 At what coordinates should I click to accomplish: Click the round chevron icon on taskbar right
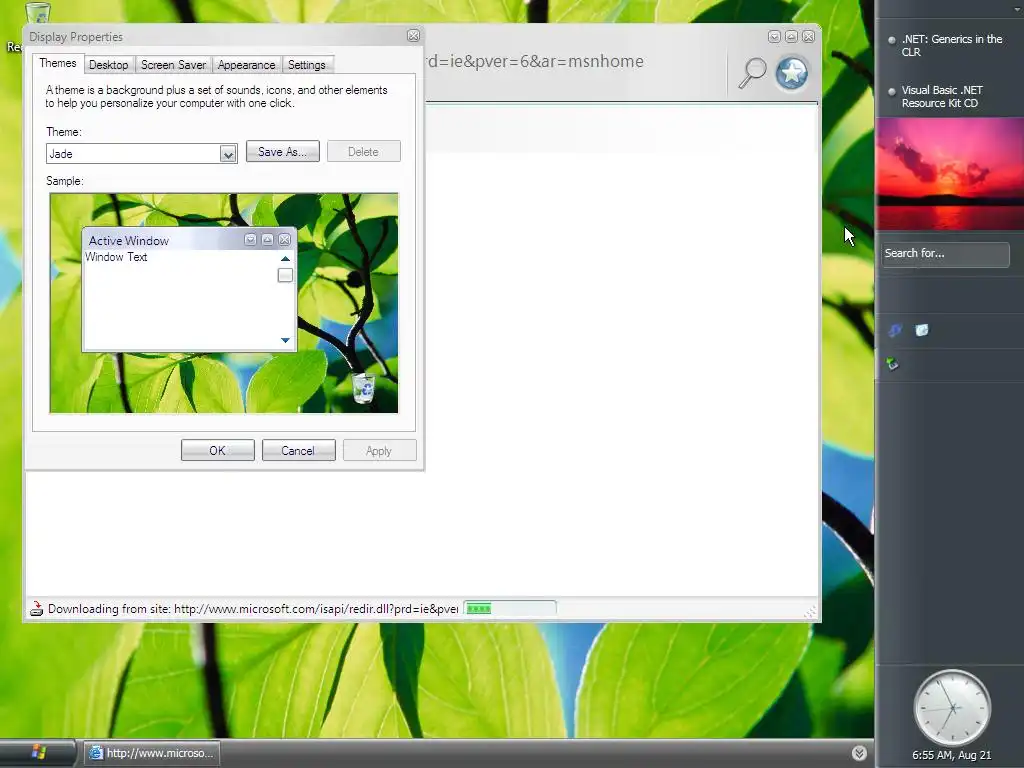pyautogui.click(x=859, y=753)
